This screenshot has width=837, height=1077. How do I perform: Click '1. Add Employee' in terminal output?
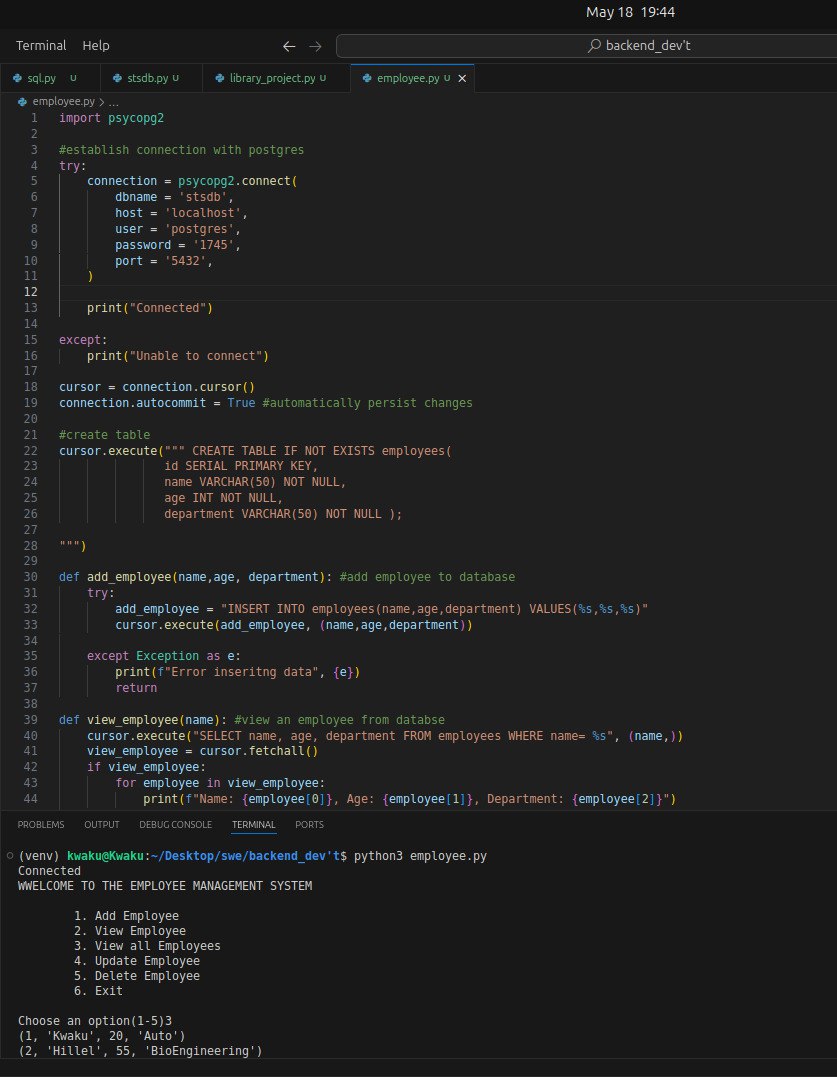click(126, 916)
